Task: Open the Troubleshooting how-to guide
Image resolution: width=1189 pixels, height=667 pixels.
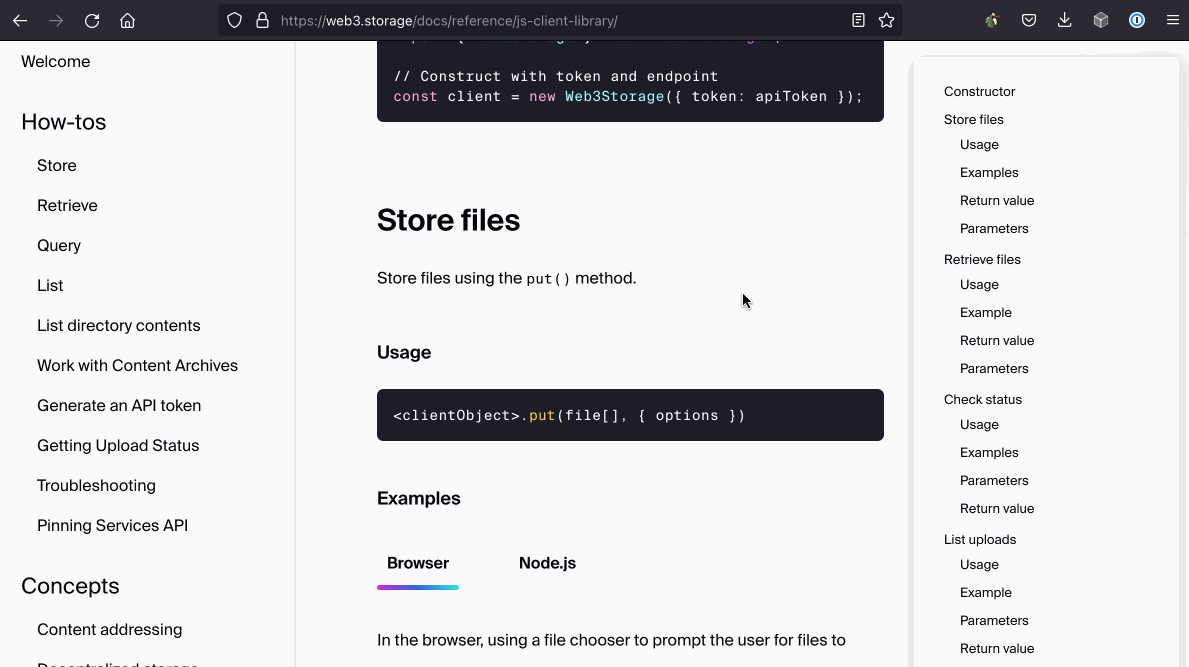Action: [x=96, y=485]
